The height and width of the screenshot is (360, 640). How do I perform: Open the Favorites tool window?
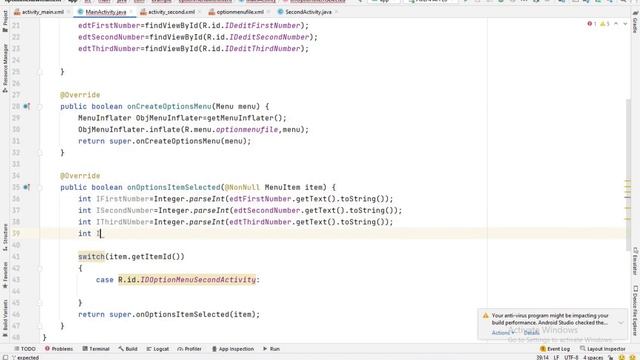click(5, 275)
